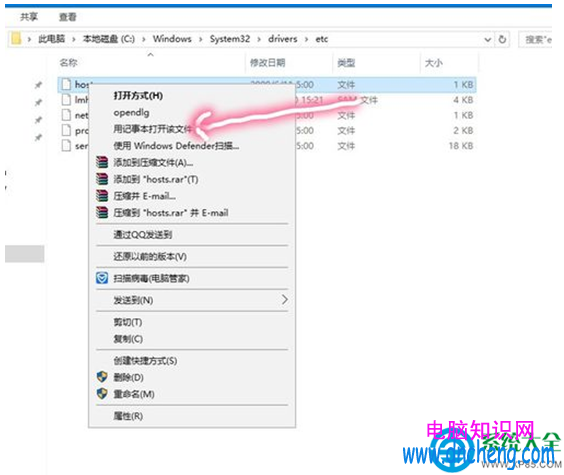Choose 添加到 "hosts.rar"(T) entry
The height and width of the screenshot is (475, 564).
point(156,179)
